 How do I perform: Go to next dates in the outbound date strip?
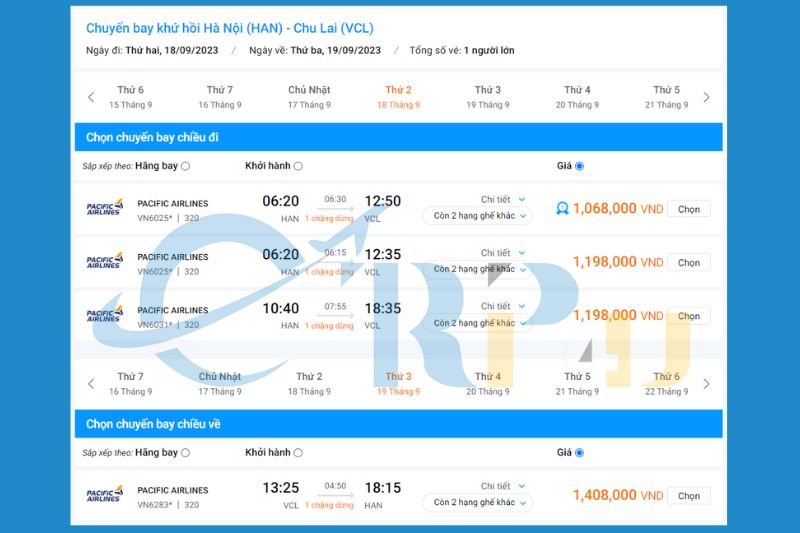point(706,97)
